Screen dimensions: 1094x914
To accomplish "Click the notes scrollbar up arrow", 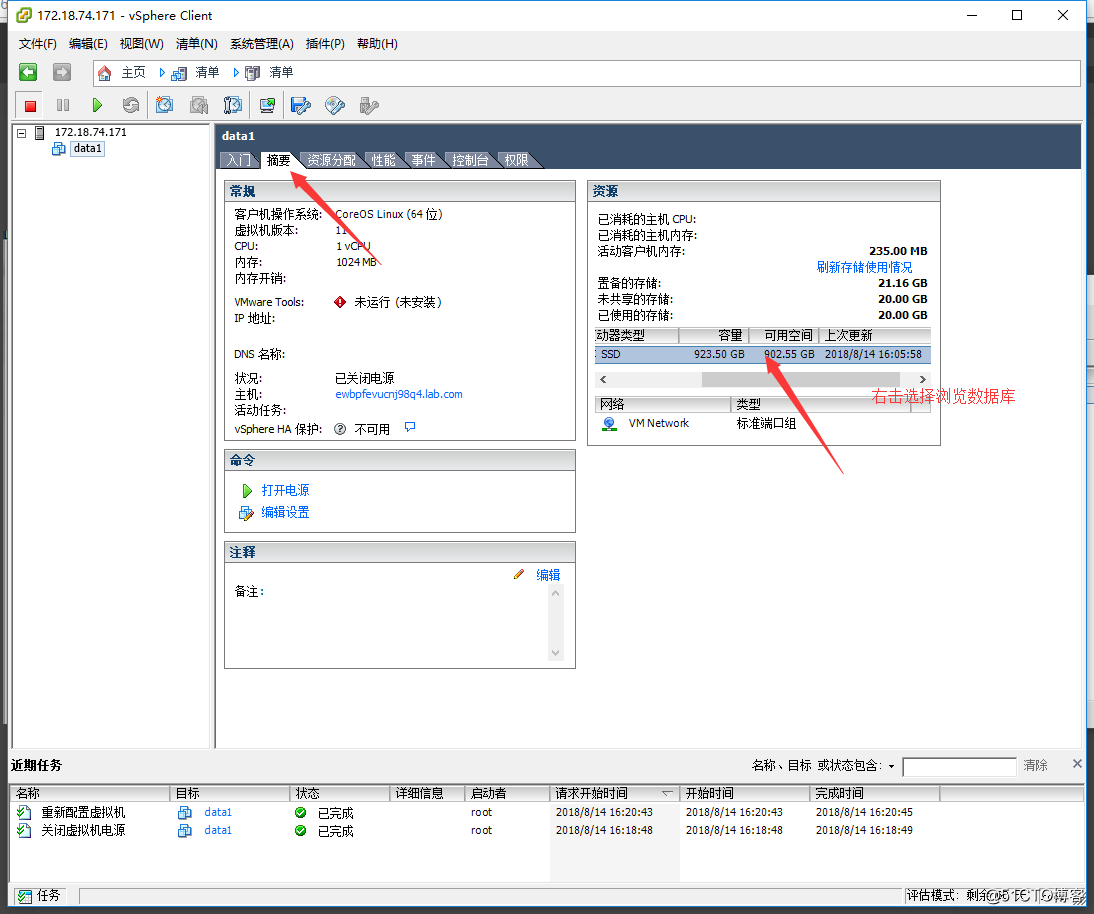I will pyautogui.click(x=555, y=593).
